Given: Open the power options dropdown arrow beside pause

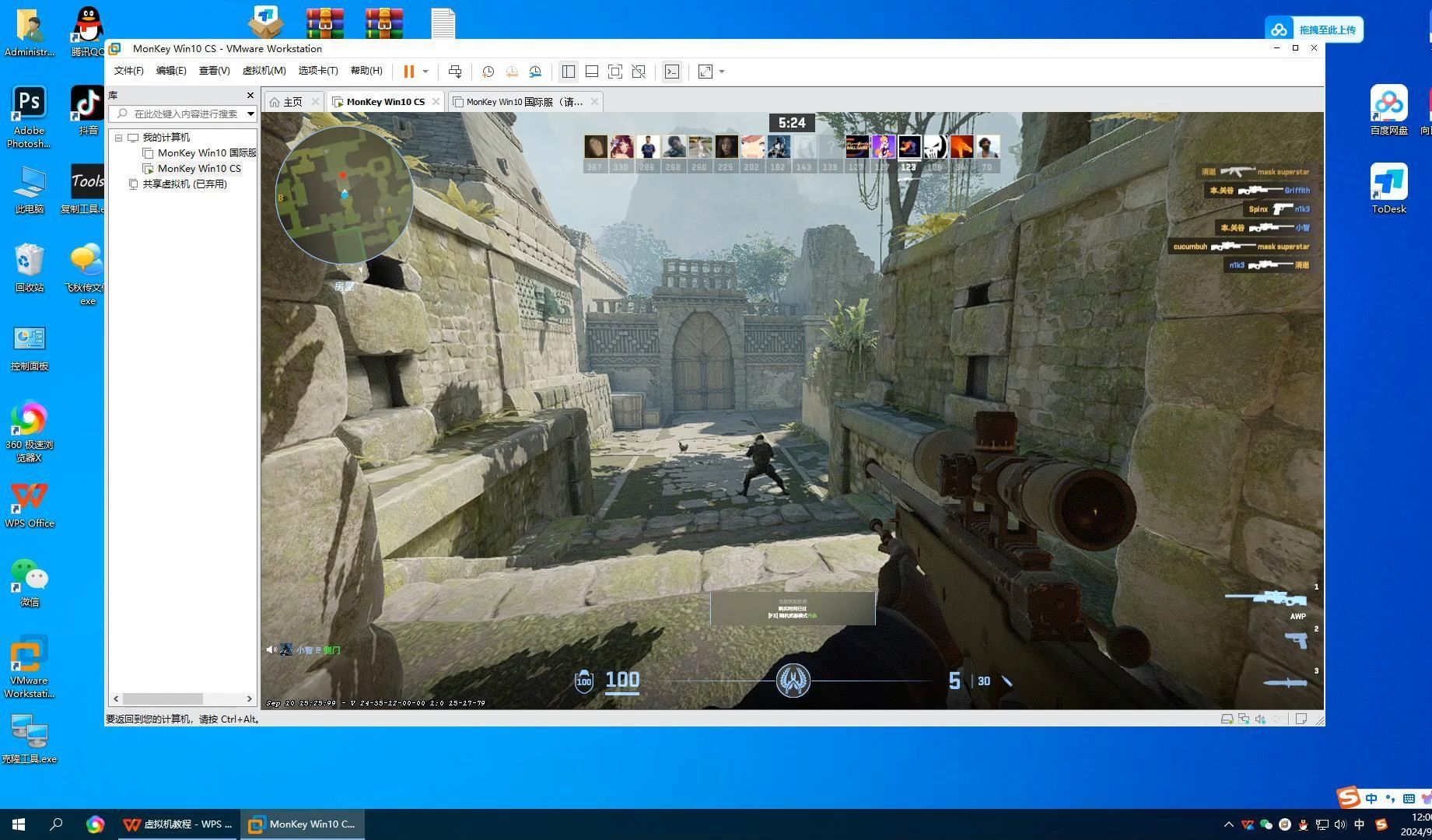Looking at the screenshot, I should [425, 72].
